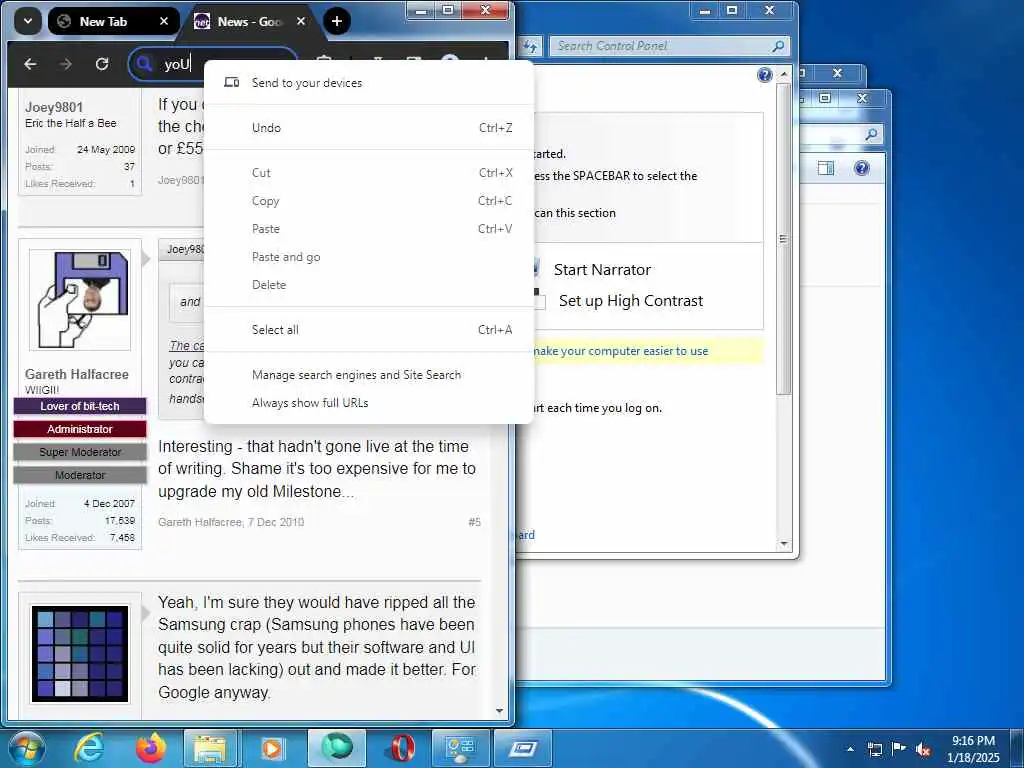Click the Ease of Access scrollbar thumb
Viewport: 1024px width, 768px height.
click(x=784, y=238)
